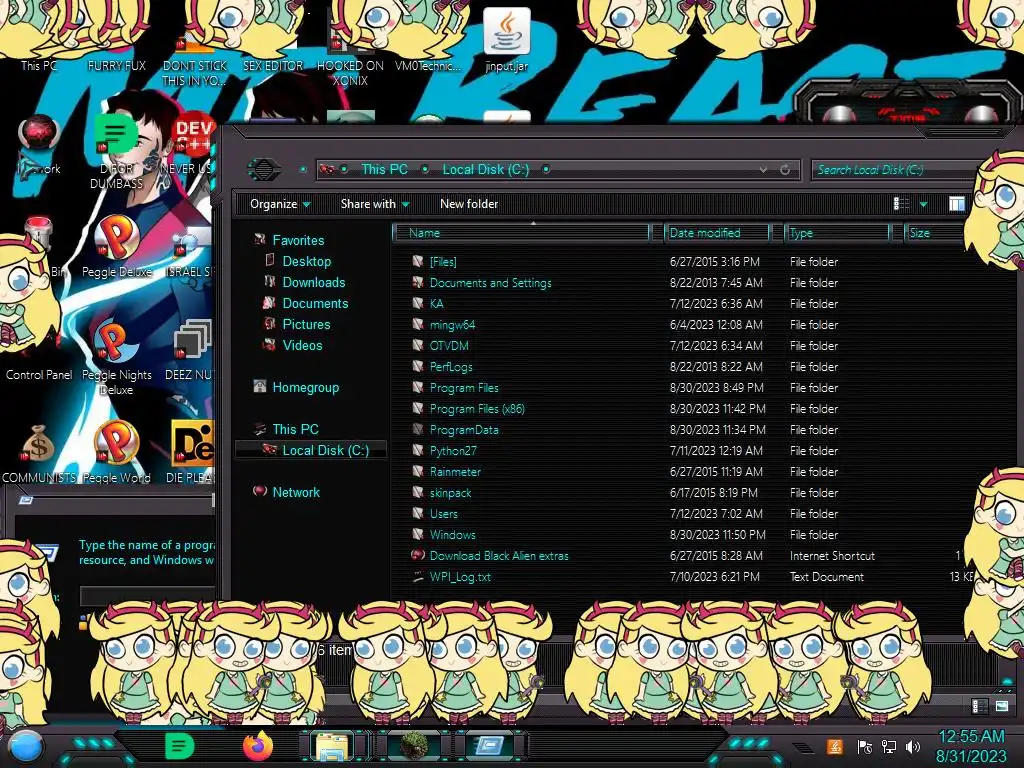
Task: Select Documents in the navigation pane
Action: [x=315, y=303]
